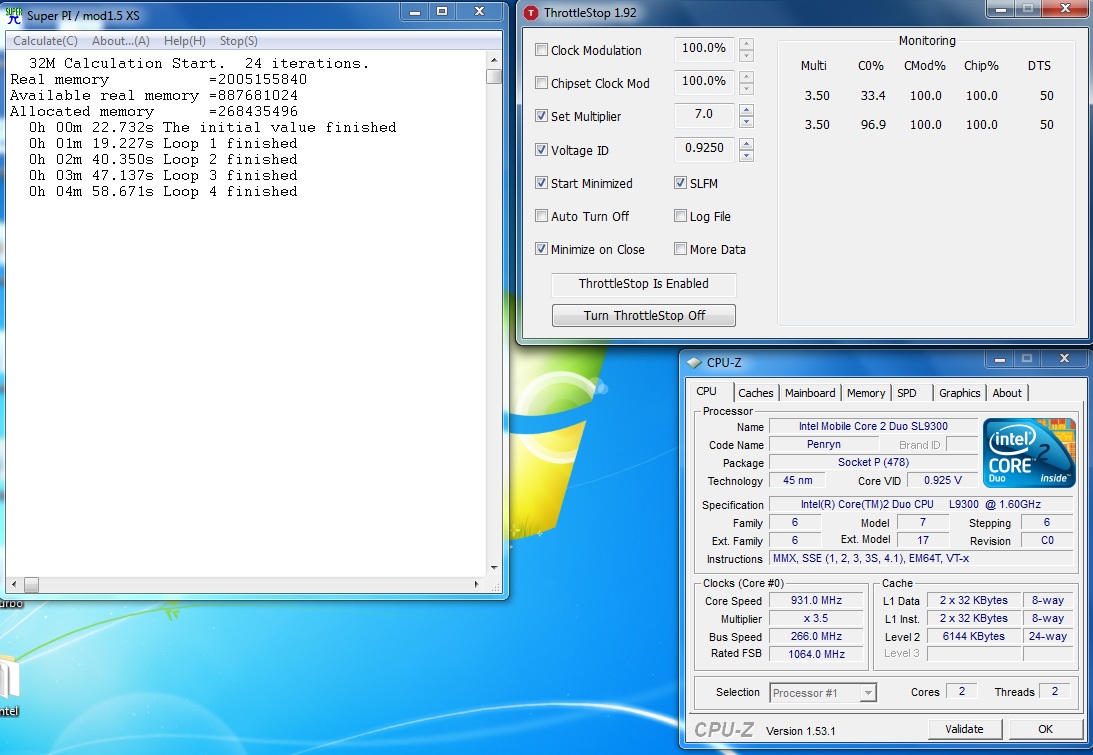Open the Processor #1 selection dropdown
The width and height of the screenshot is (1093, 755).
pyautogui.click(x=868, y=692)
